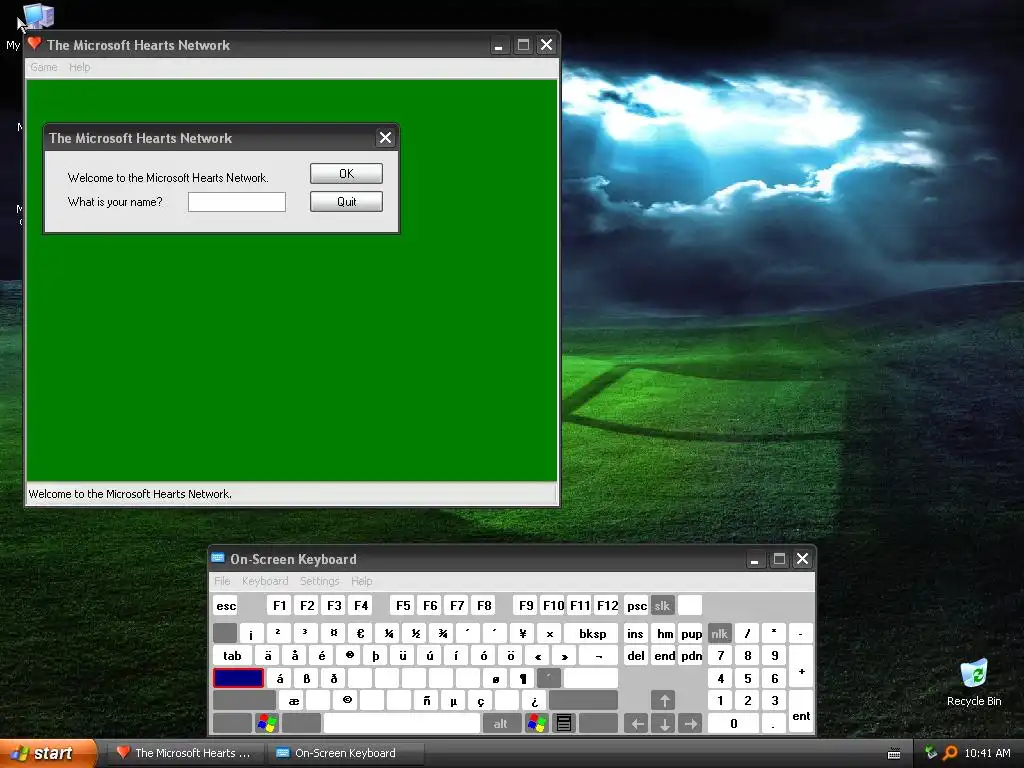This screenshot has width=1024, height=768.
Task: Click Windows logo key adjacent to the space bar
Action: click(x=266, y=723)
